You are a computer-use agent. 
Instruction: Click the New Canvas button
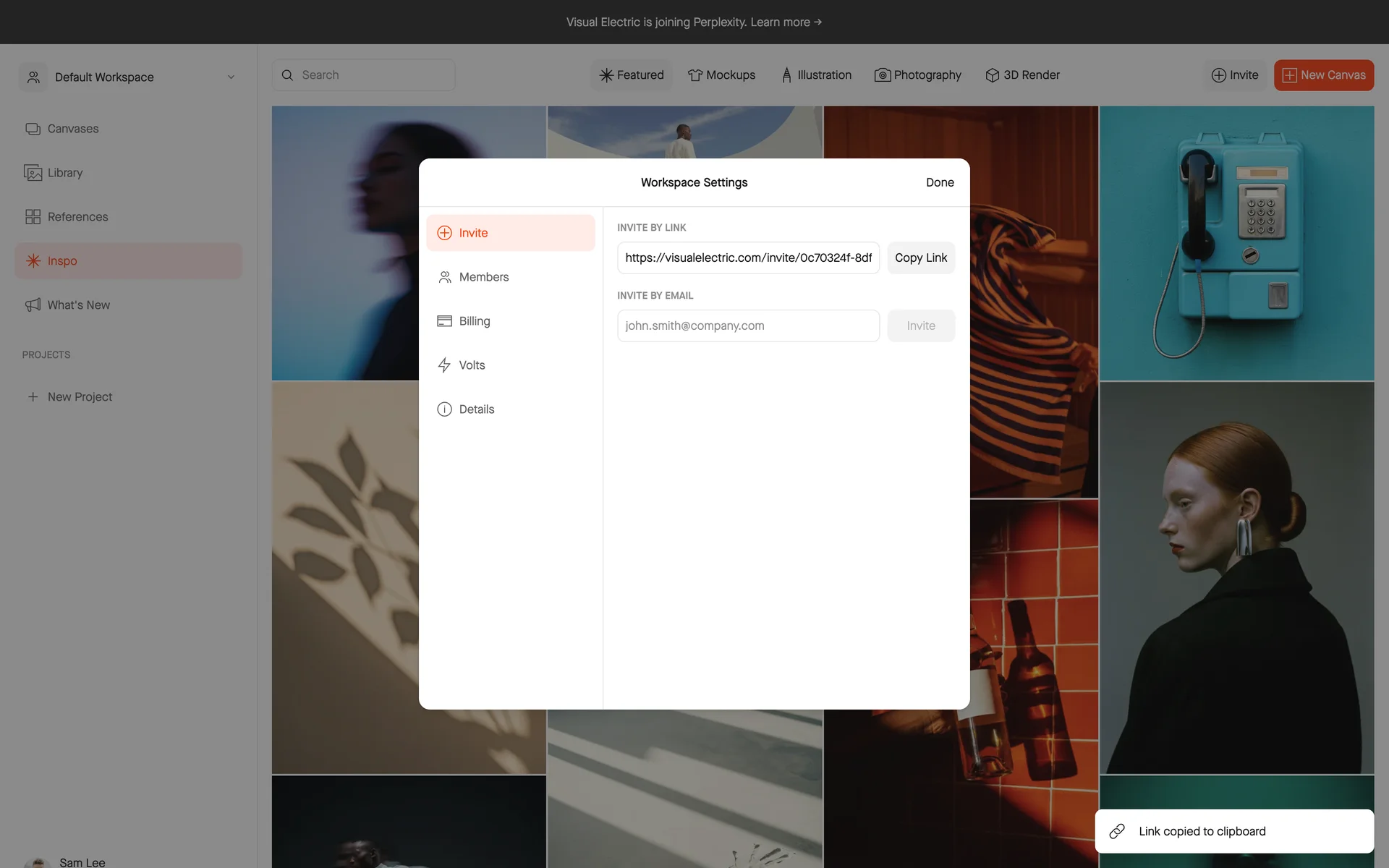click(x=1323, y=75)
